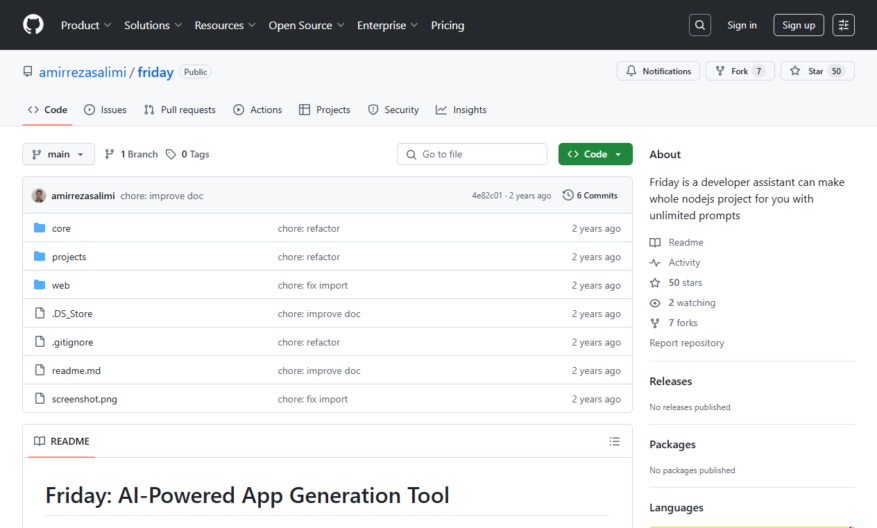
Task: Open the readme.md file link
Action: 76,370
